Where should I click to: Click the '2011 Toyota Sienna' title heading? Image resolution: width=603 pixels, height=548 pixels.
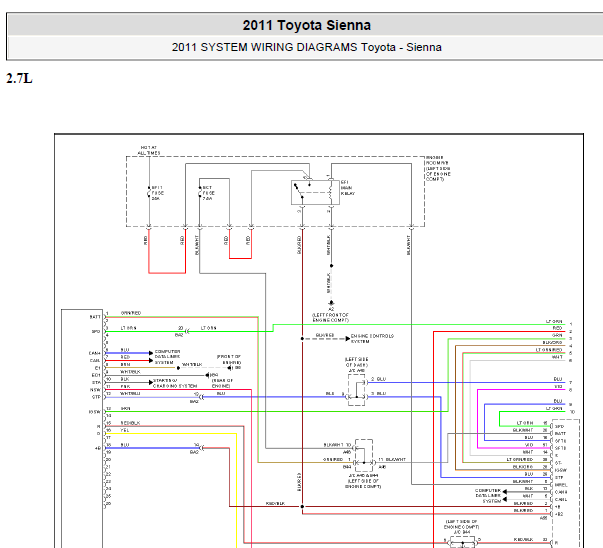pos(306,25)
